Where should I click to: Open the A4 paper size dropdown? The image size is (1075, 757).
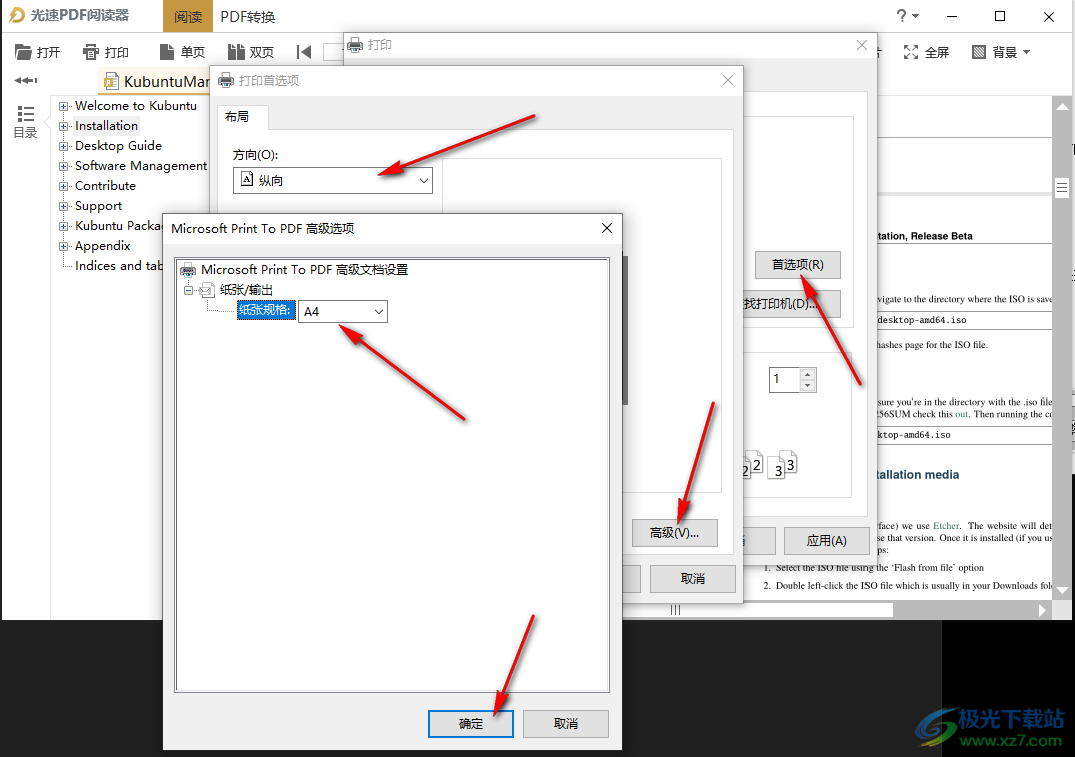point(343,311)
